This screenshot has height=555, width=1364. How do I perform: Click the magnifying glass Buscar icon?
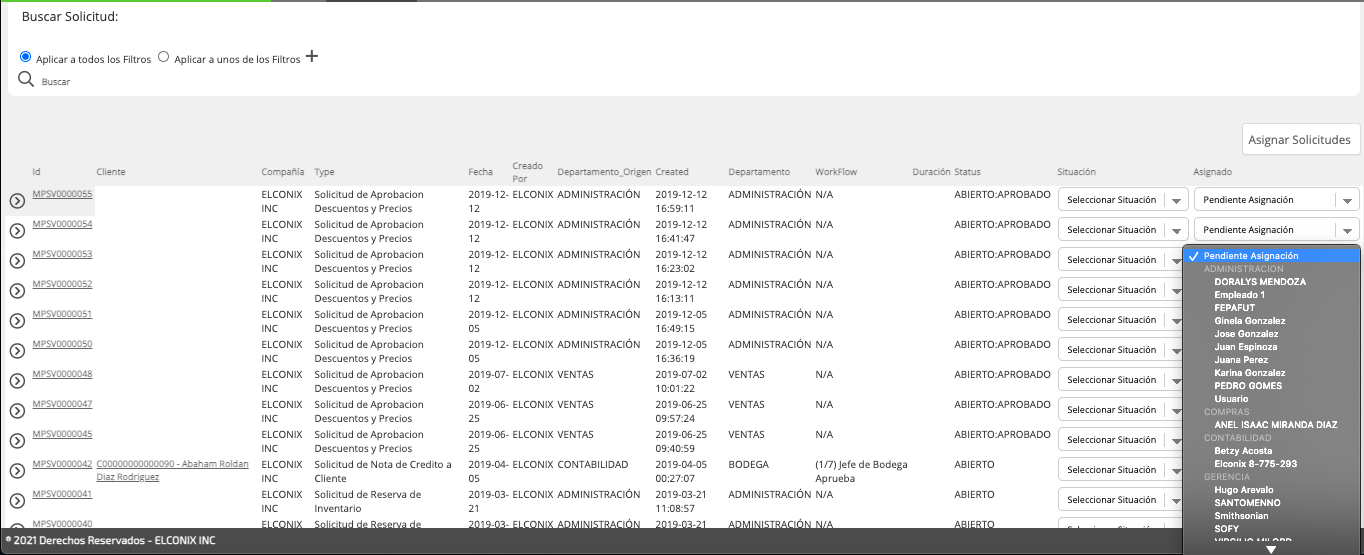26,80
